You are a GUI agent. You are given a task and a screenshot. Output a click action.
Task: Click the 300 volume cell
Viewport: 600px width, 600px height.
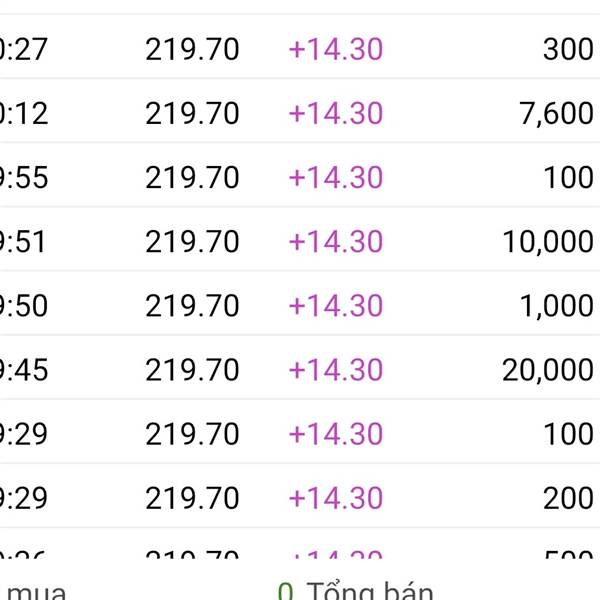pyautogui.click(x=568, y=49)
